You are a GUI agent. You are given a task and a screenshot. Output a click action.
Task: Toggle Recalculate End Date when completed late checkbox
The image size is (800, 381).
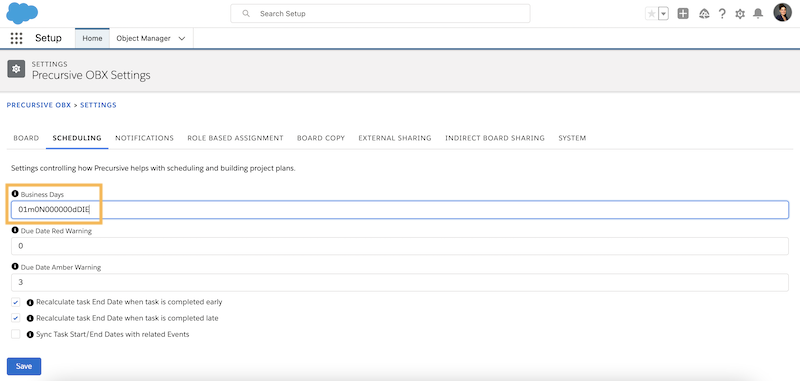tap(16, 318)
